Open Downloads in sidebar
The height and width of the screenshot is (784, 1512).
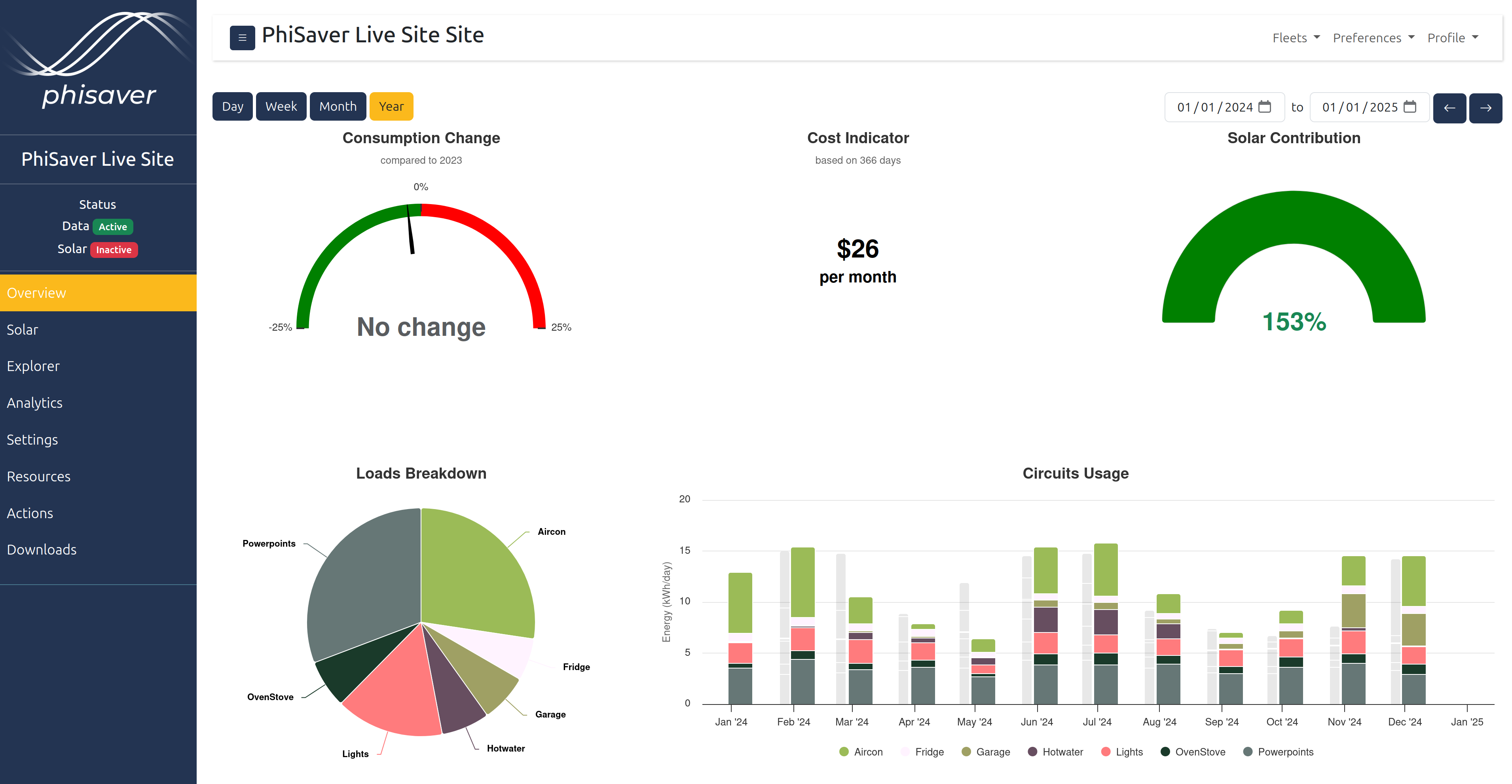point(42,550)
